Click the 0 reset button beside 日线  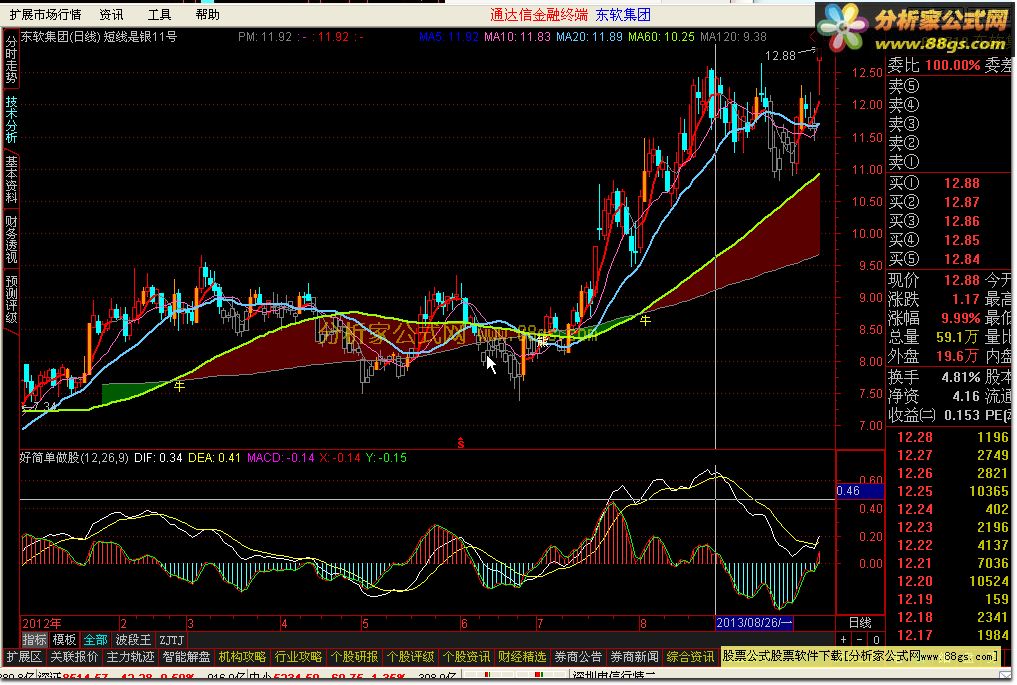click(x=876, y=640)
